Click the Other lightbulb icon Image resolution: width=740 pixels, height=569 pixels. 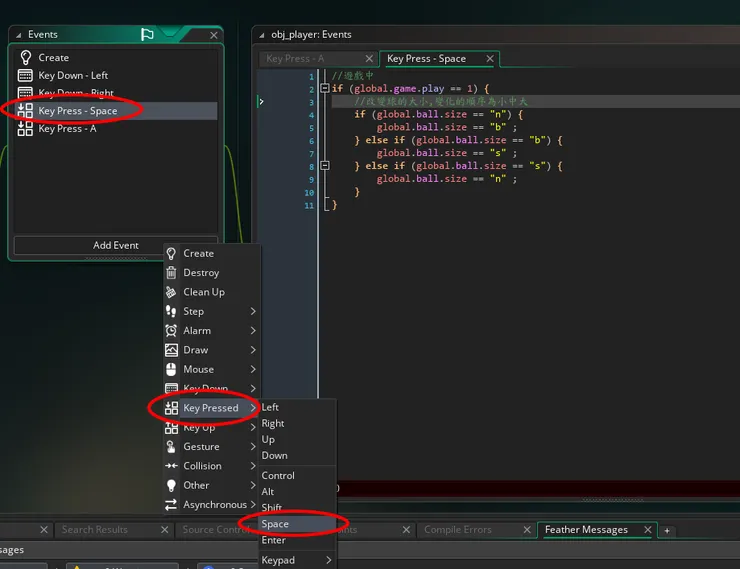[x=171, y=485]
